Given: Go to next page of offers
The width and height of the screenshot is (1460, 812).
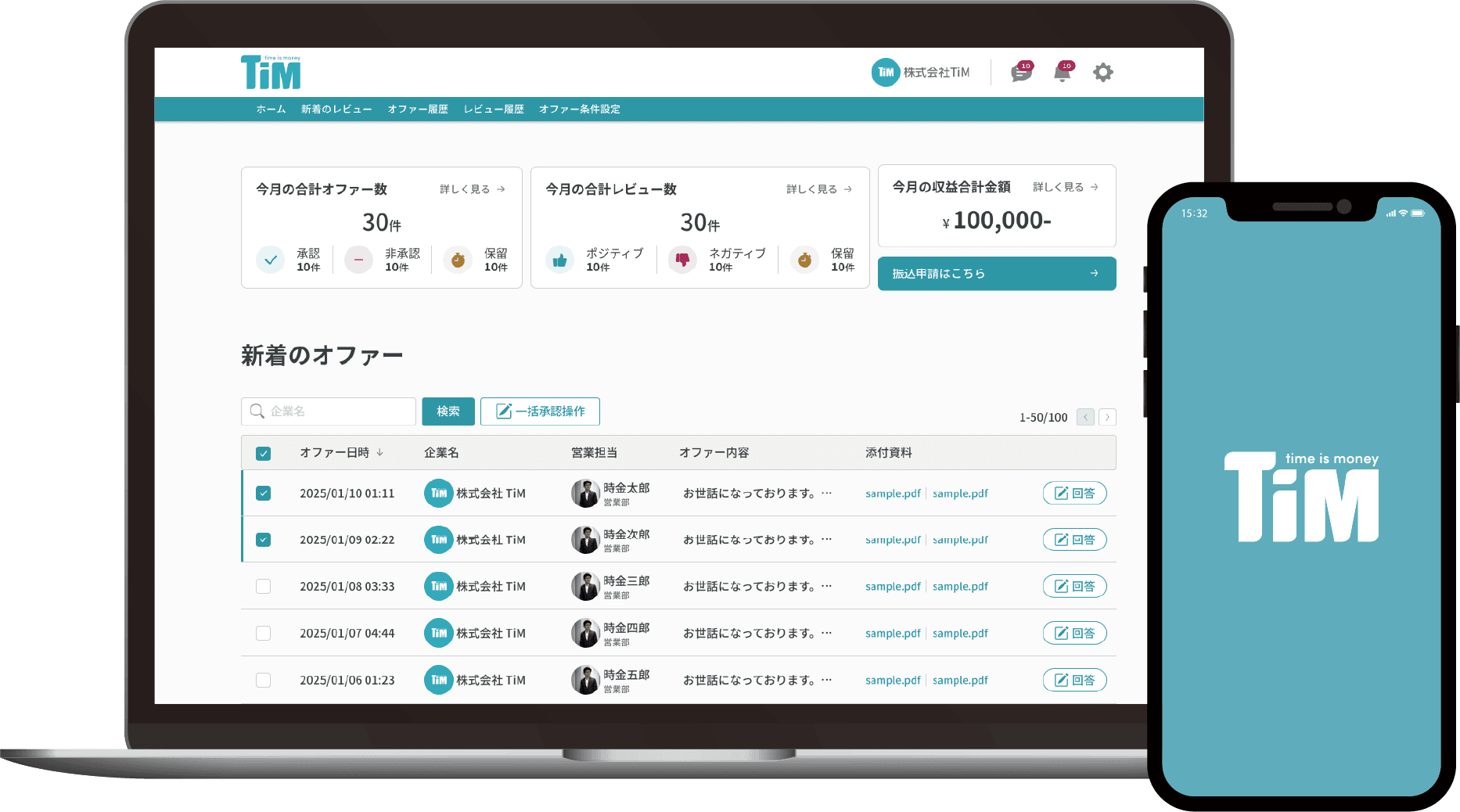Looking at the screenshot, I should click(x=1107, y=418).
